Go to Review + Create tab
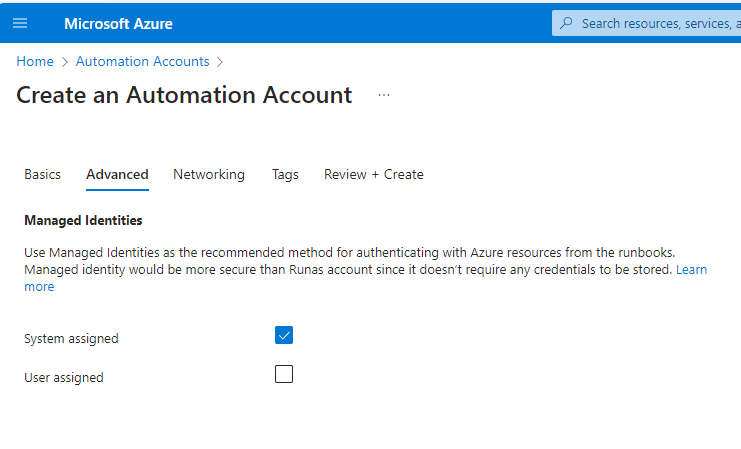 (x=373, y=174)
